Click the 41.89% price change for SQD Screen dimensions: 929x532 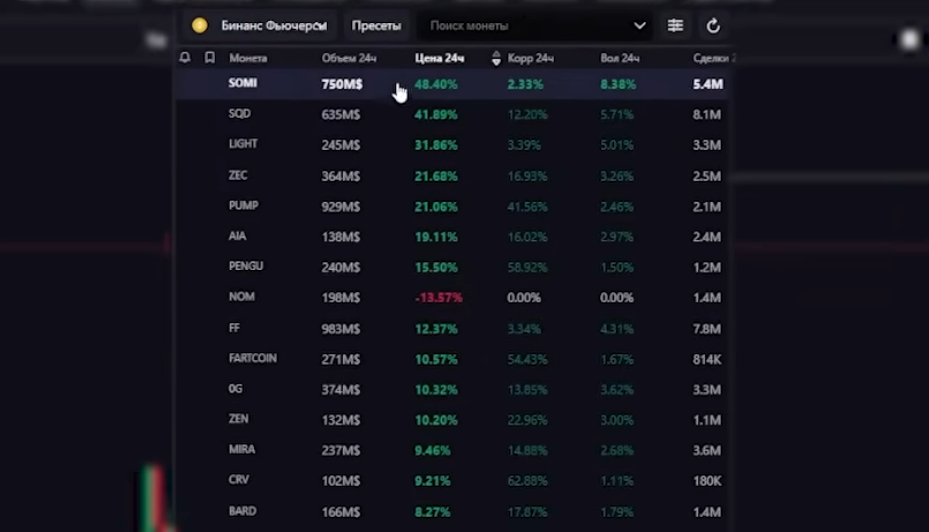pyautogui.click(x=436, y=114)
